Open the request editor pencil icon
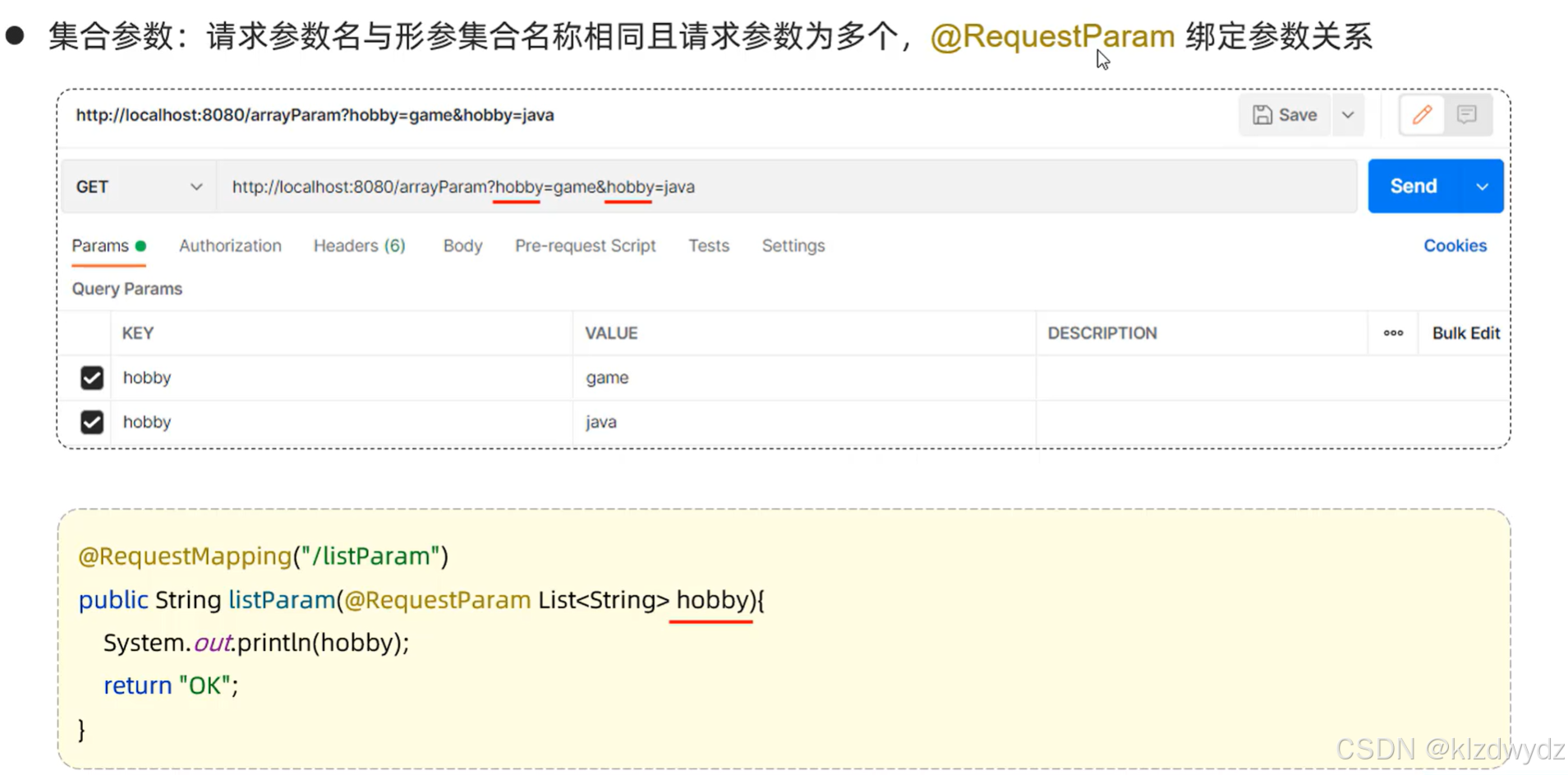The height and width of the screenshot is (775, 1568). tap(1421, 114)
